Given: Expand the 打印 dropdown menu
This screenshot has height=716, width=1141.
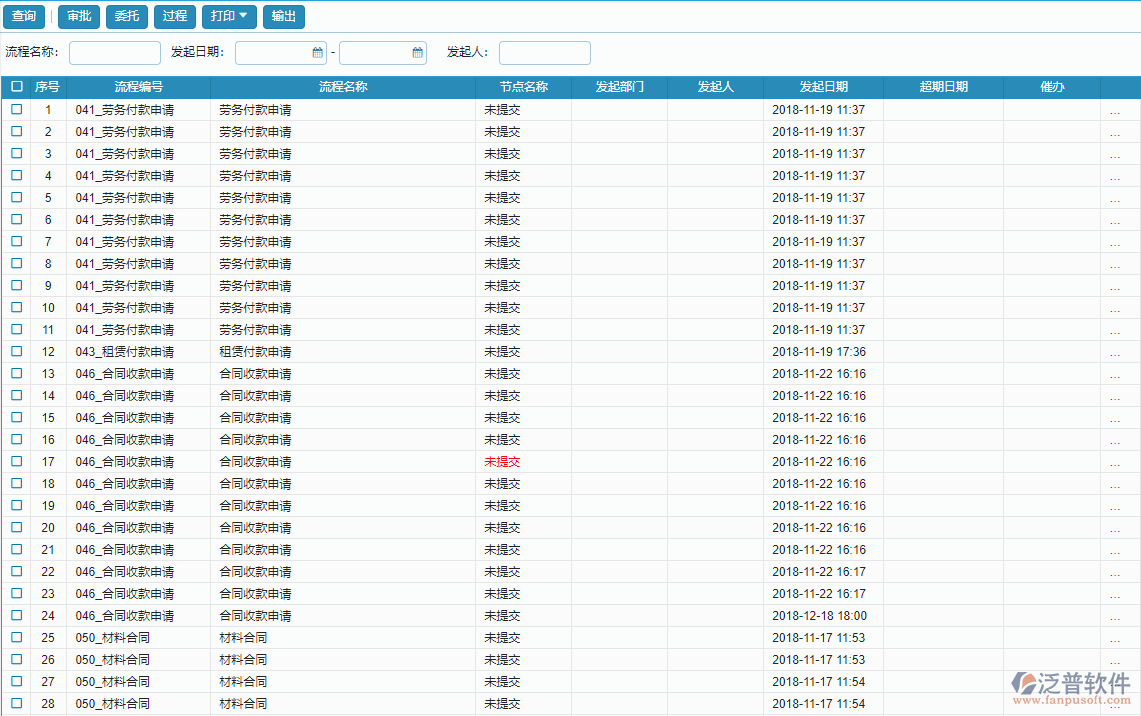Looking at the screenshot, I should pos(229,17).
